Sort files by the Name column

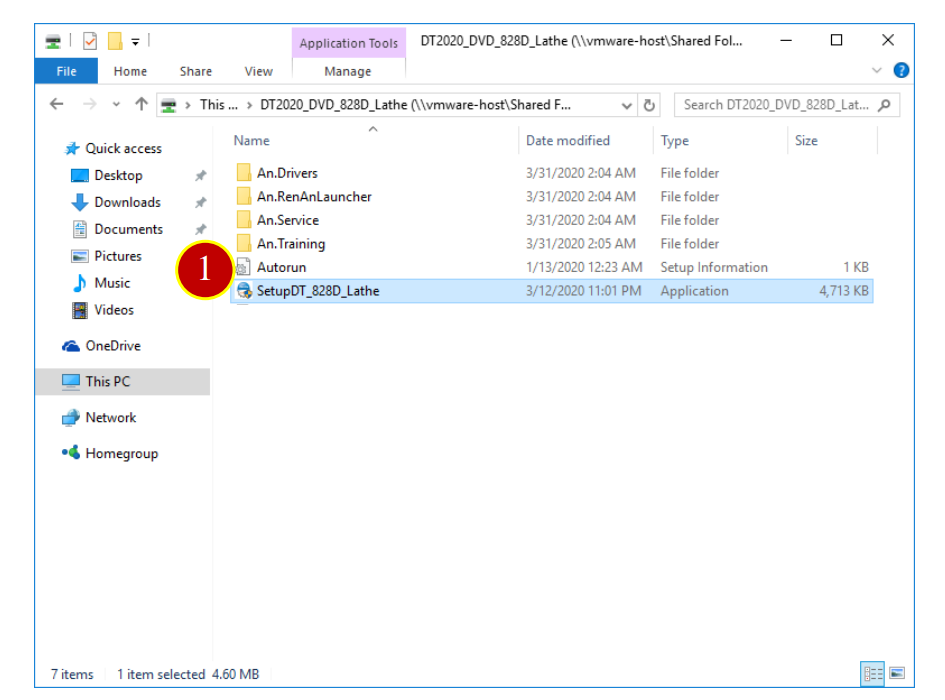coord(251,140)
